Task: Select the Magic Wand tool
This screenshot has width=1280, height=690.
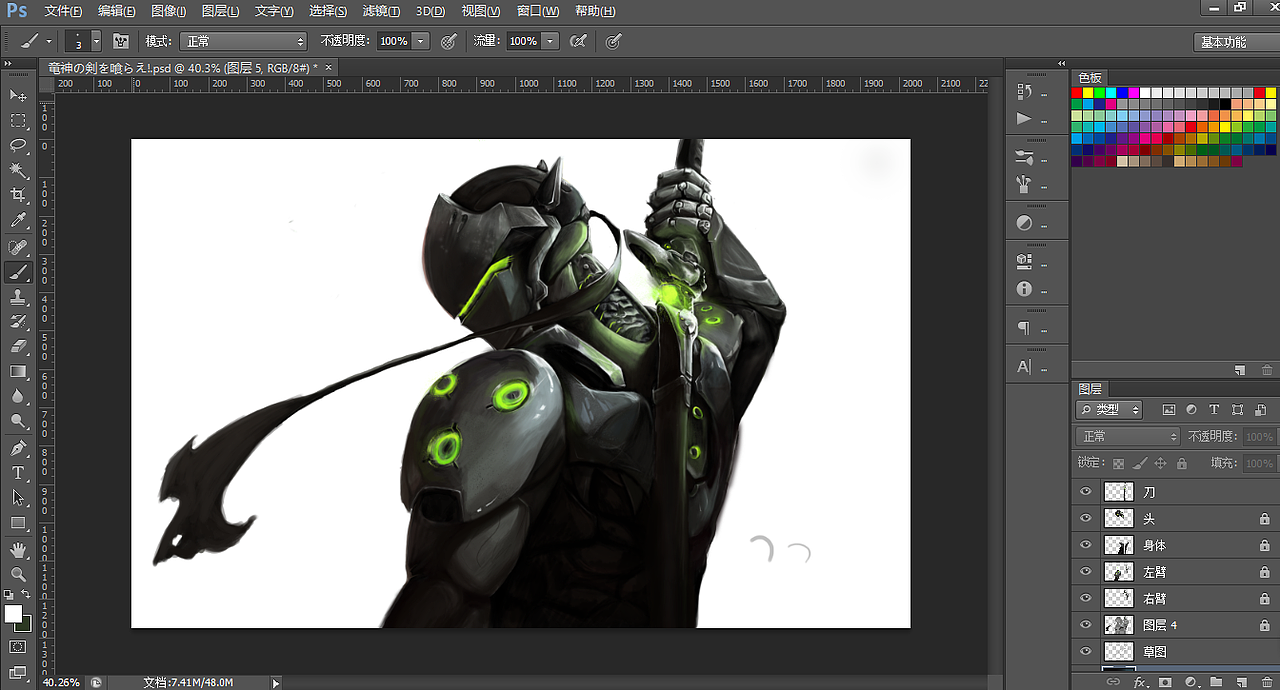Action: [18, 171]
